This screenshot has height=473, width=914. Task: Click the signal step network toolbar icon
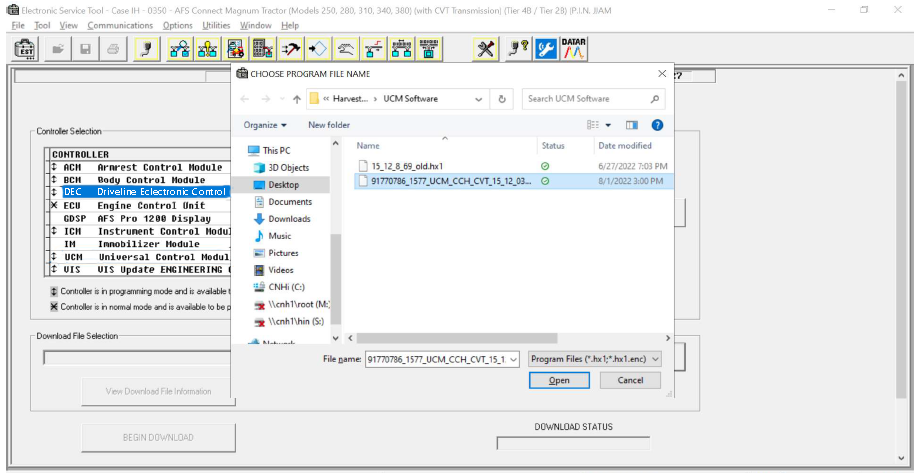374,49
